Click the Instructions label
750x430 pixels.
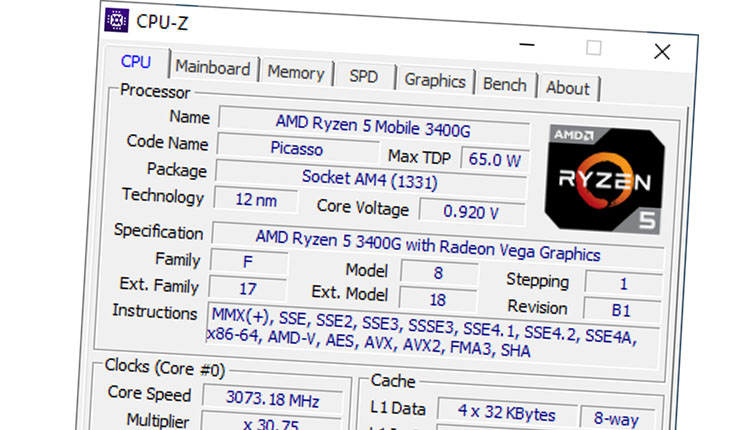click(154, 311)
